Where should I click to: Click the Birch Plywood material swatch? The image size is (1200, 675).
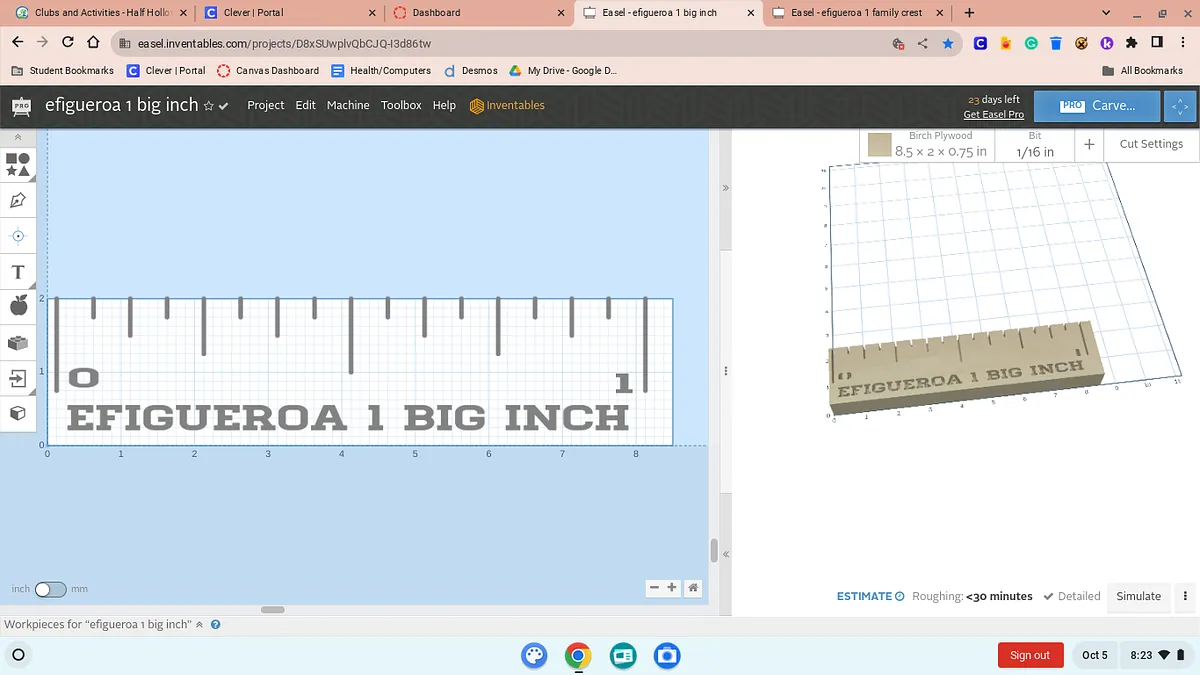(879, 145)
